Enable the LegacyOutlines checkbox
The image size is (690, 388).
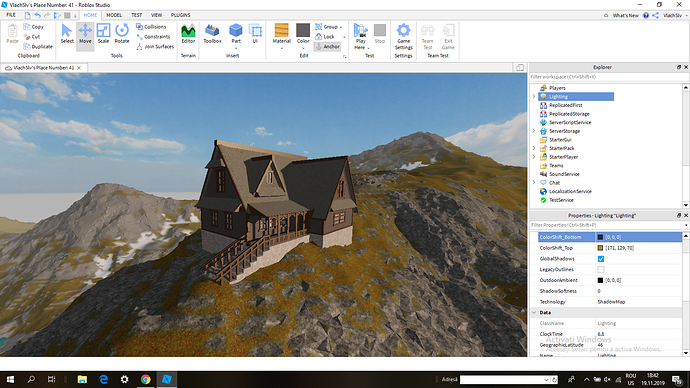coord(601,269)
